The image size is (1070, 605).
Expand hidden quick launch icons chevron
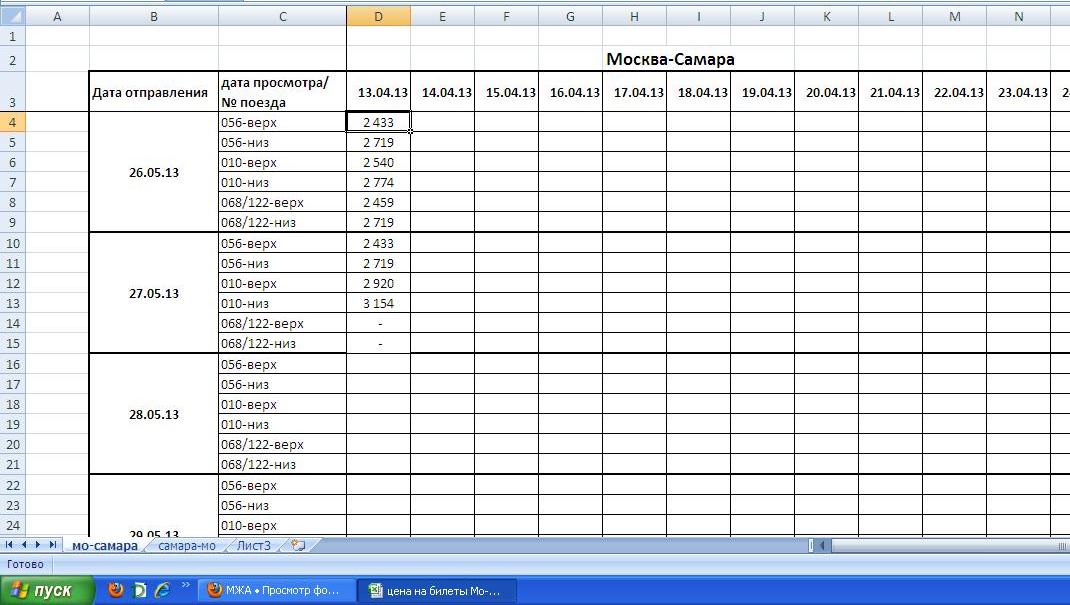[x=185, y=586]
